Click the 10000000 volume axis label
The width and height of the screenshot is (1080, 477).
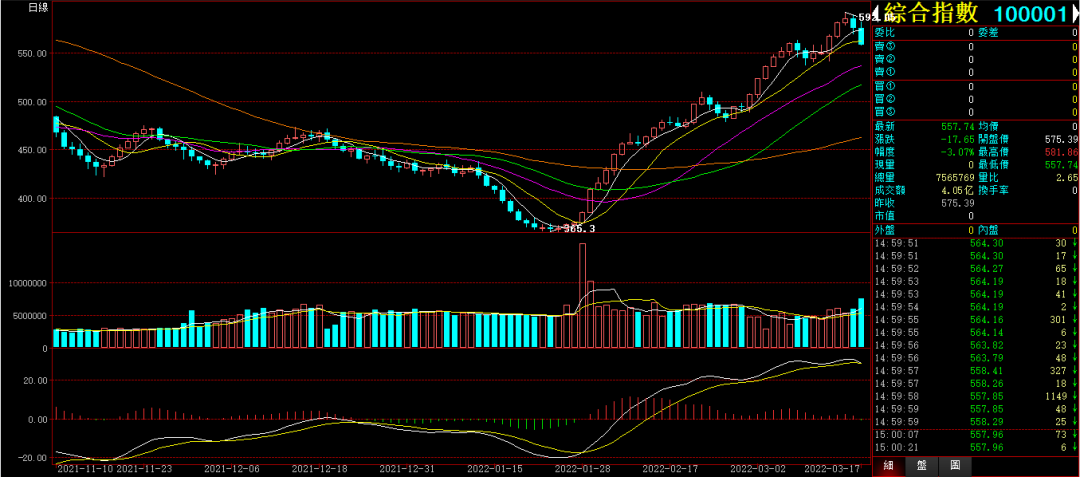coord(27,283)
